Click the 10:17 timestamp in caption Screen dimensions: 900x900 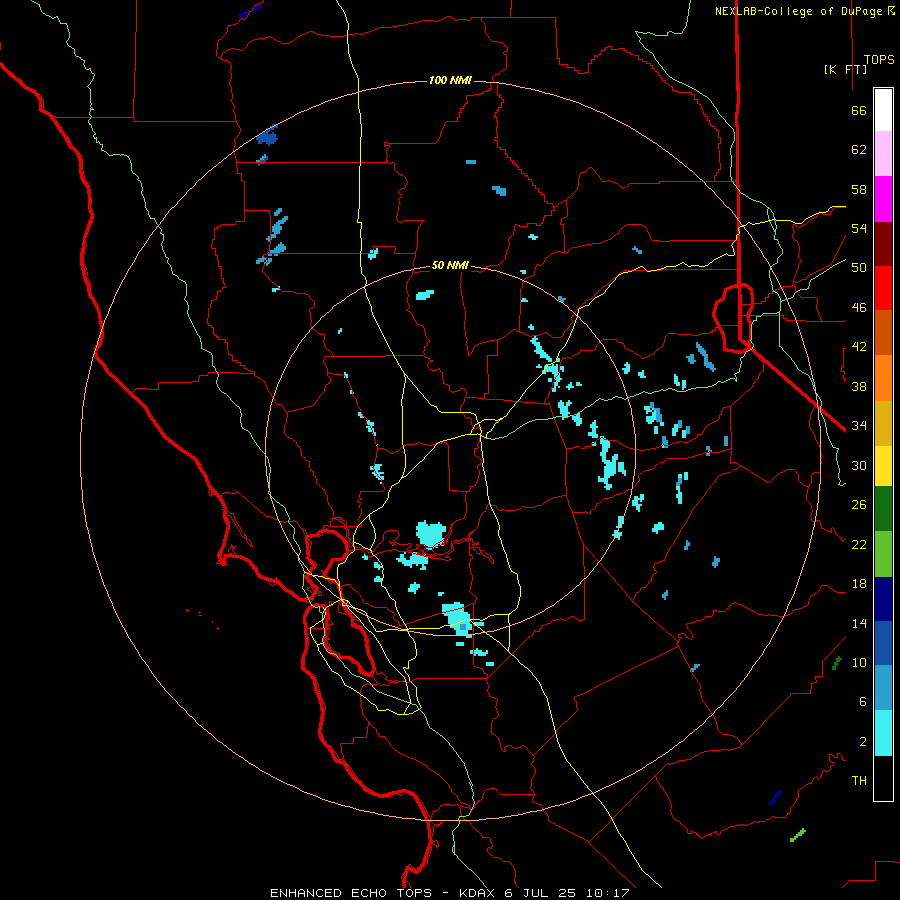(607, 893)
